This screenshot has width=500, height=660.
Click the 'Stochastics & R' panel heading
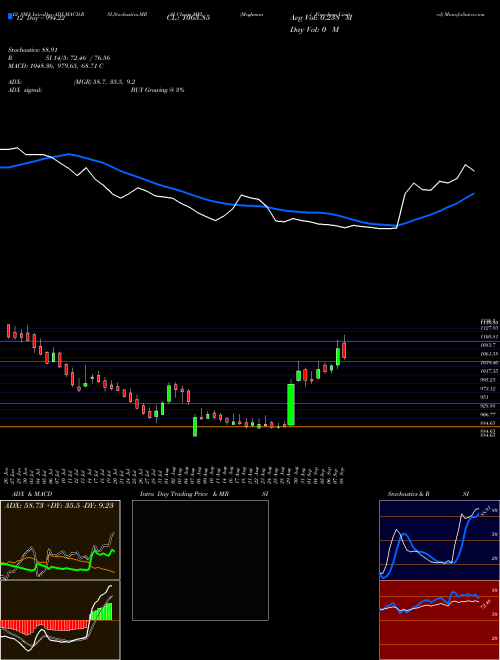point(408,494)
